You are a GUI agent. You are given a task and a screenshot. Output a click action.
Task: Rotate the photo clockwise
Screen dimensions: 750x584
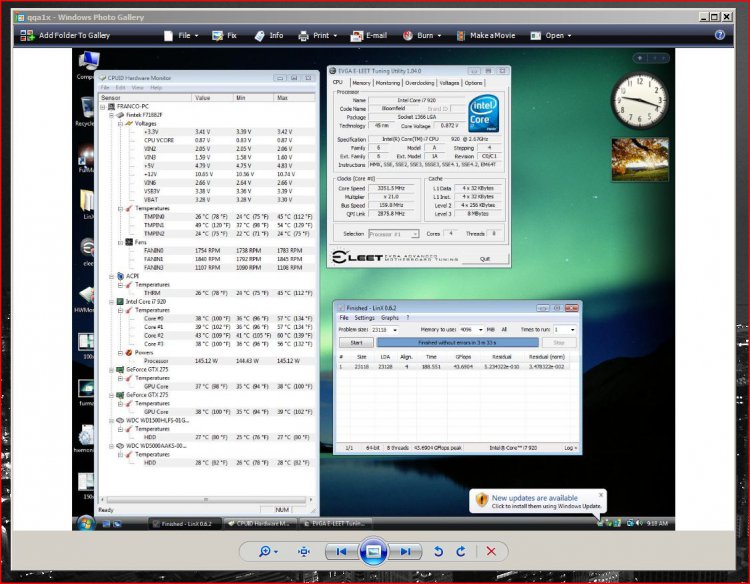(461, 551)
